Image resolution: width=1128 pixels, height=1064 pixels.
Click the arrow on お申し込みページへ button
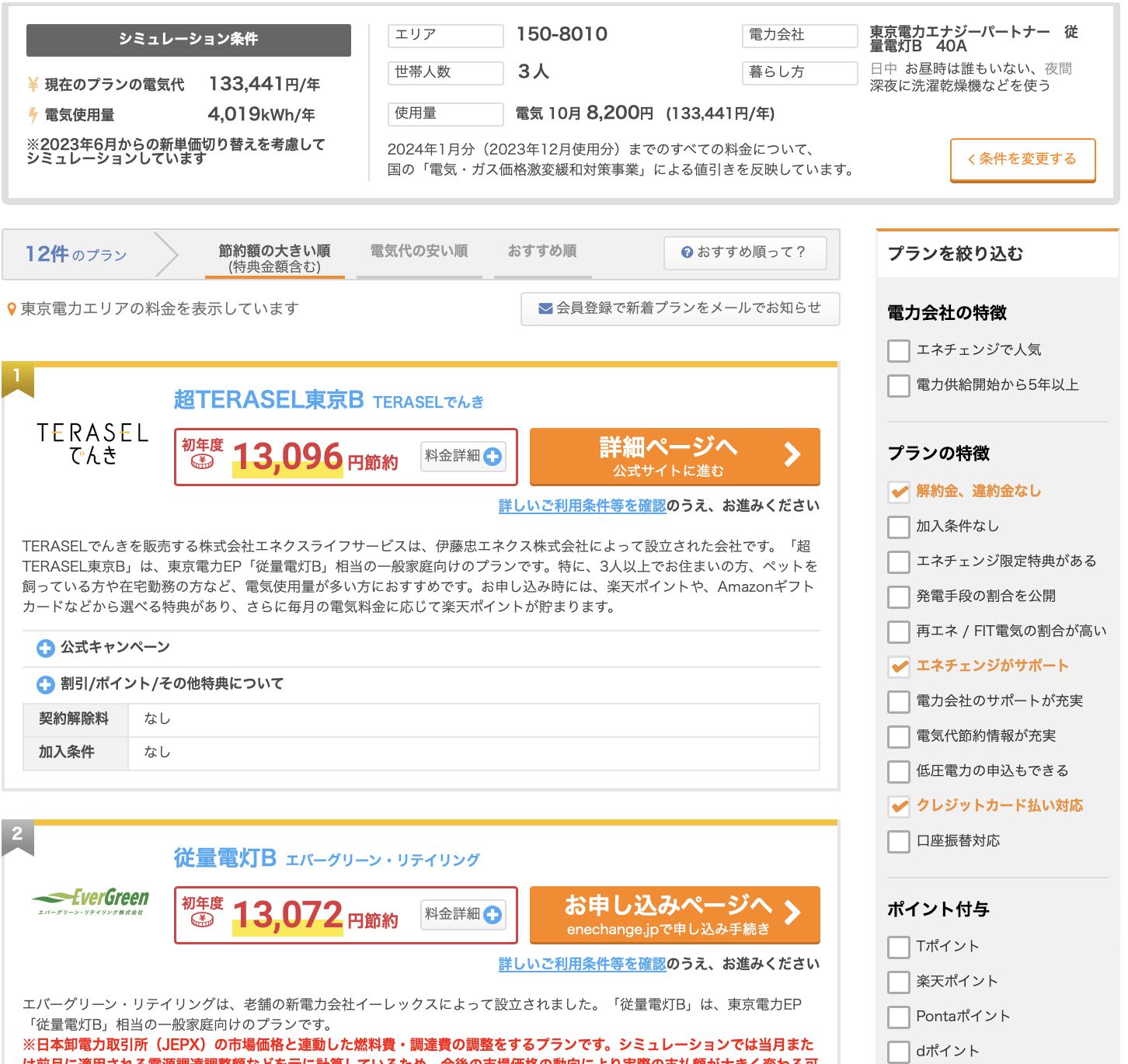(x=792, y=913)
